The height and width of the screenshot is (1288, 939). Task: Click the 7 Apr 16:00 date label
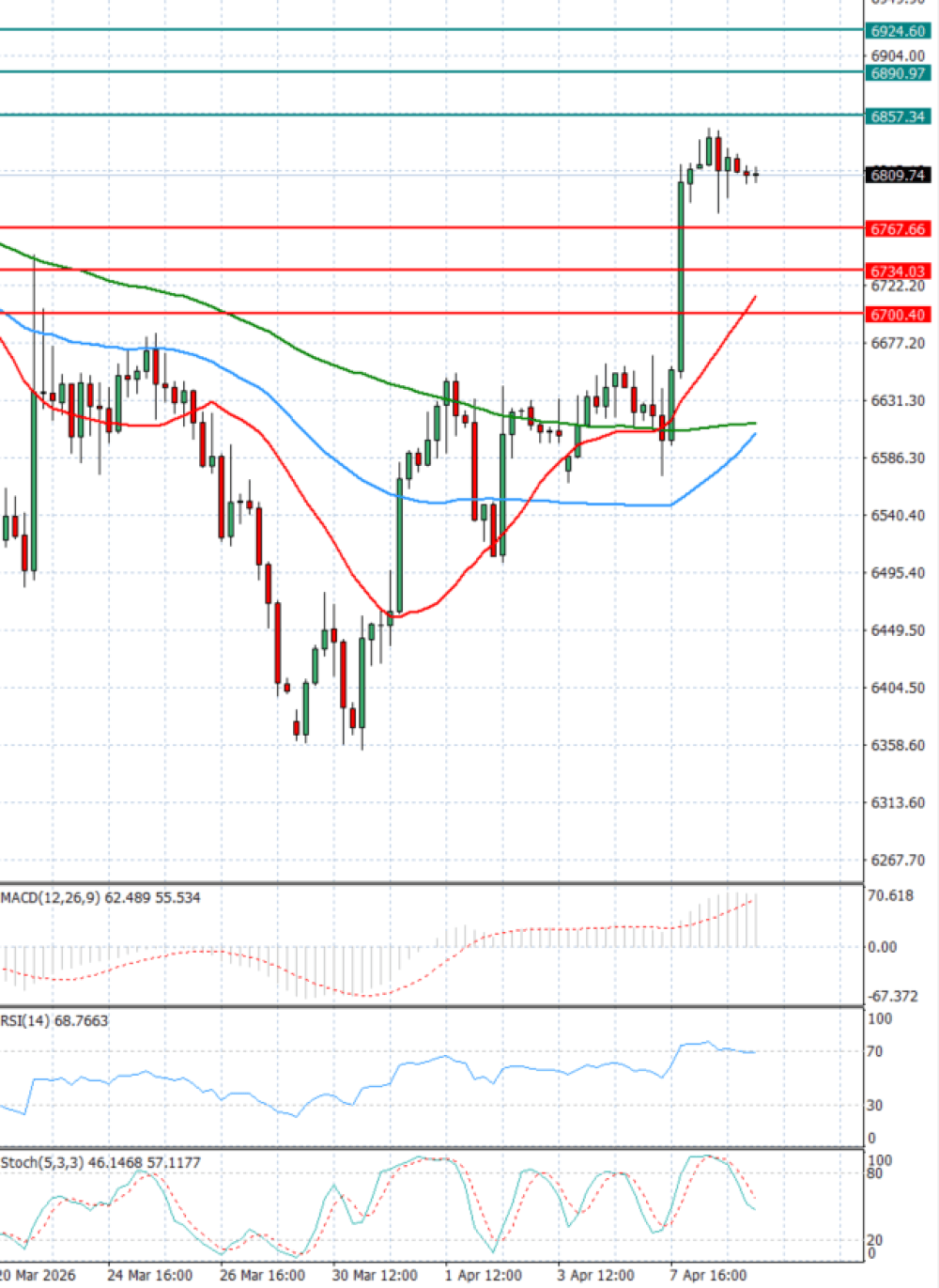pos(709,1275)
